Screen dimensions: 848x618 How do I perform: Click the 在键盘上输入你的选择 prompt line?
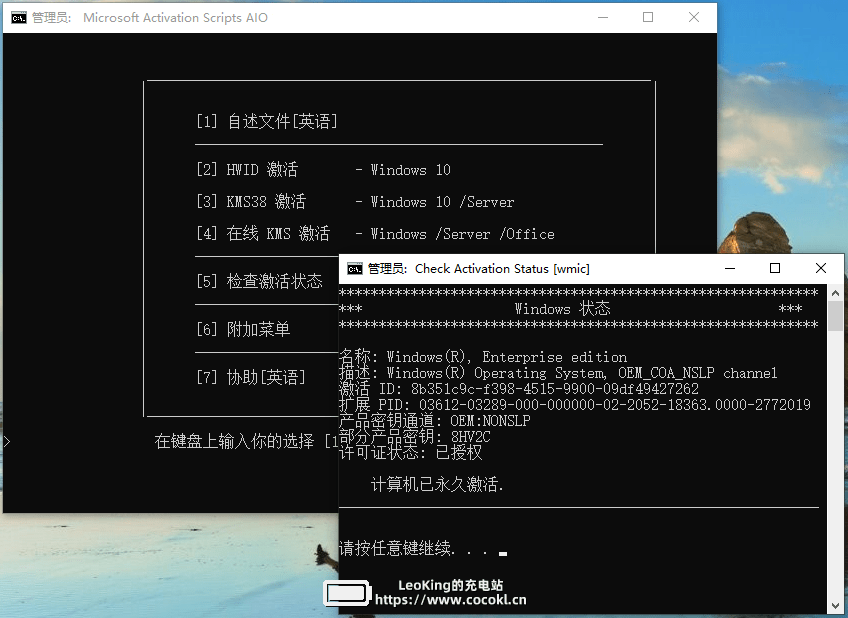click(x=246, y=441)
